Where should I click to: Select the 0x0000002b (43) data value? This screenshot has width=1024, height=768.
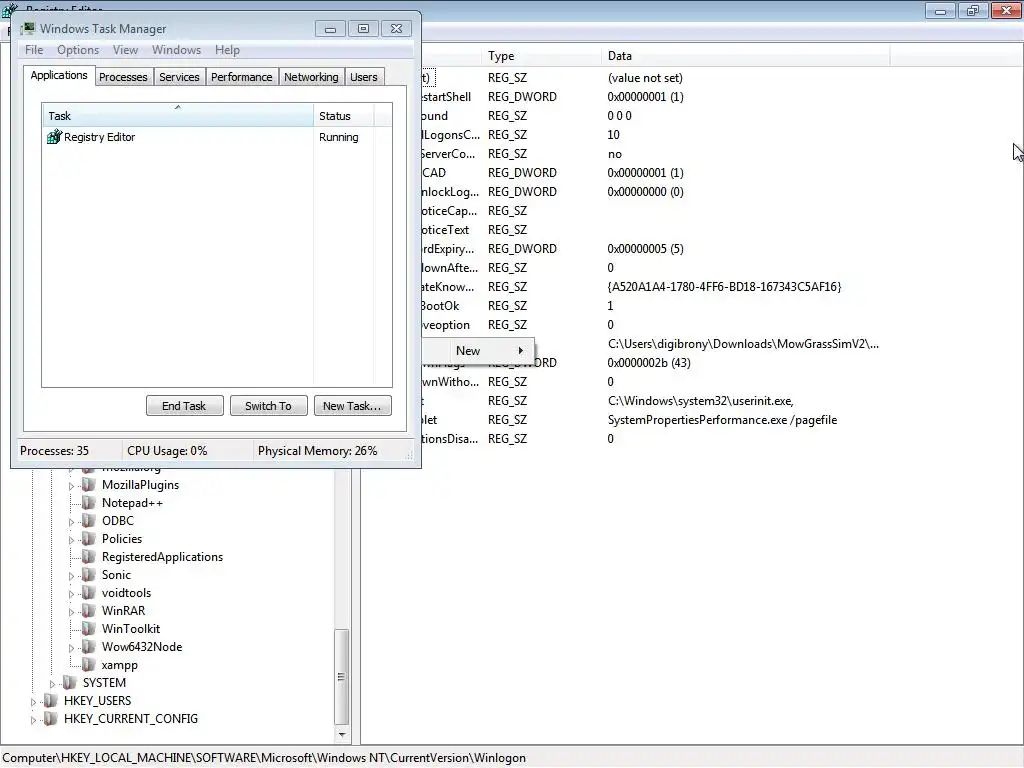point(648,363)
